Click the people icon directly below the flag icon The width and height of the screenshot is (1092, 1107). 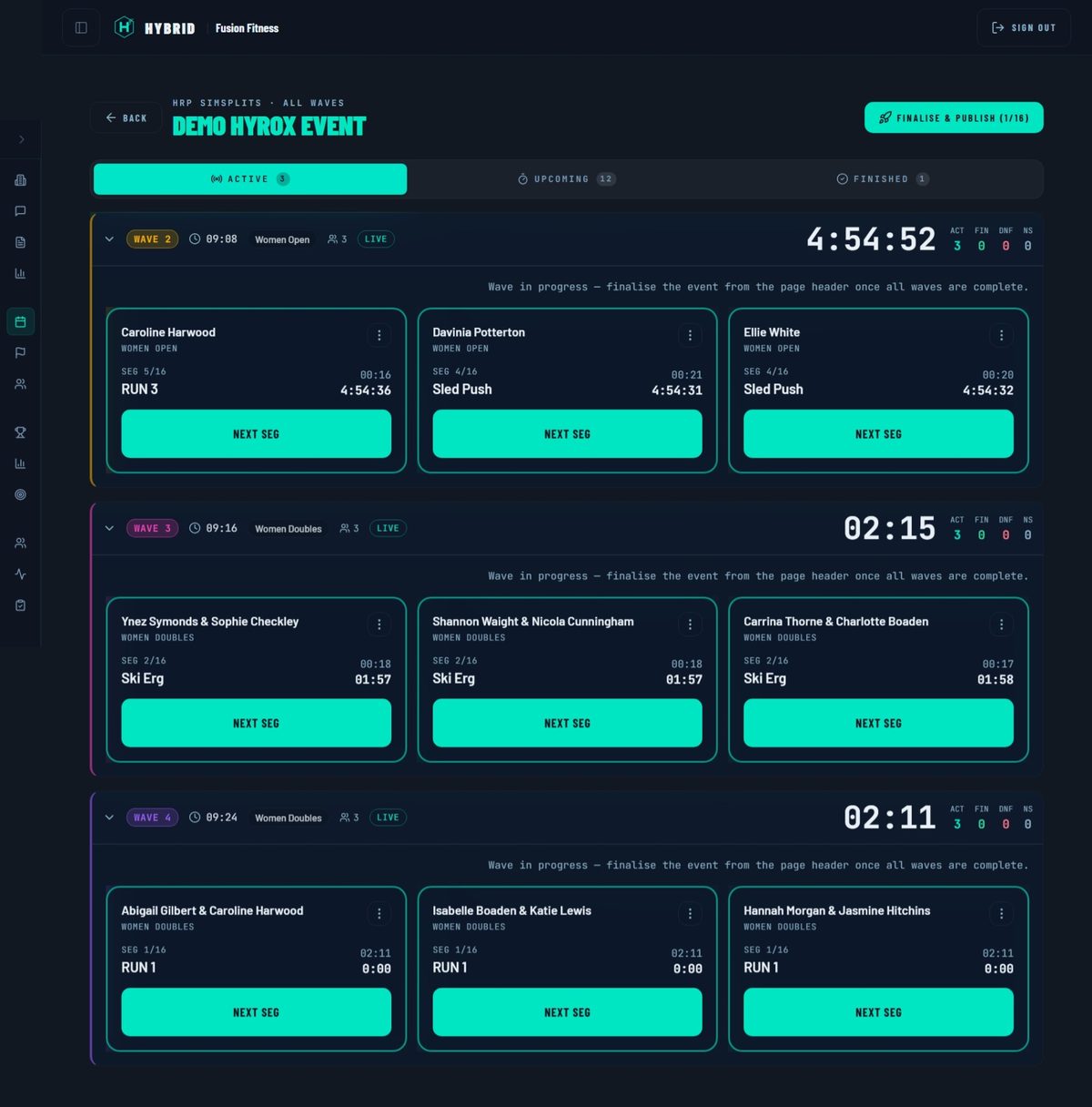coord(20,383)
